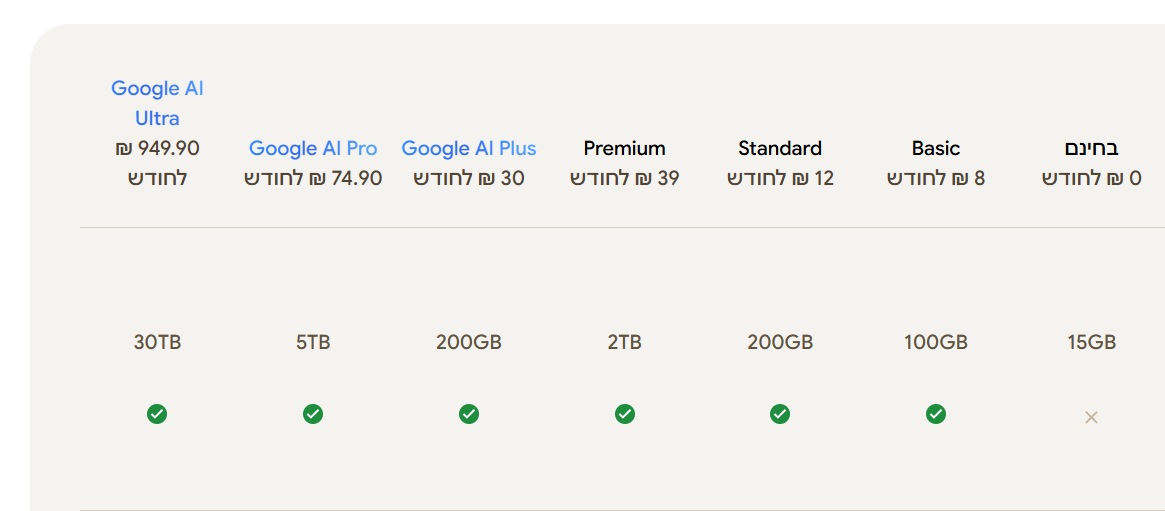Click the green checkmark under Basic plan
This screenshot has height=511, width=1165.
click(936, 414)
